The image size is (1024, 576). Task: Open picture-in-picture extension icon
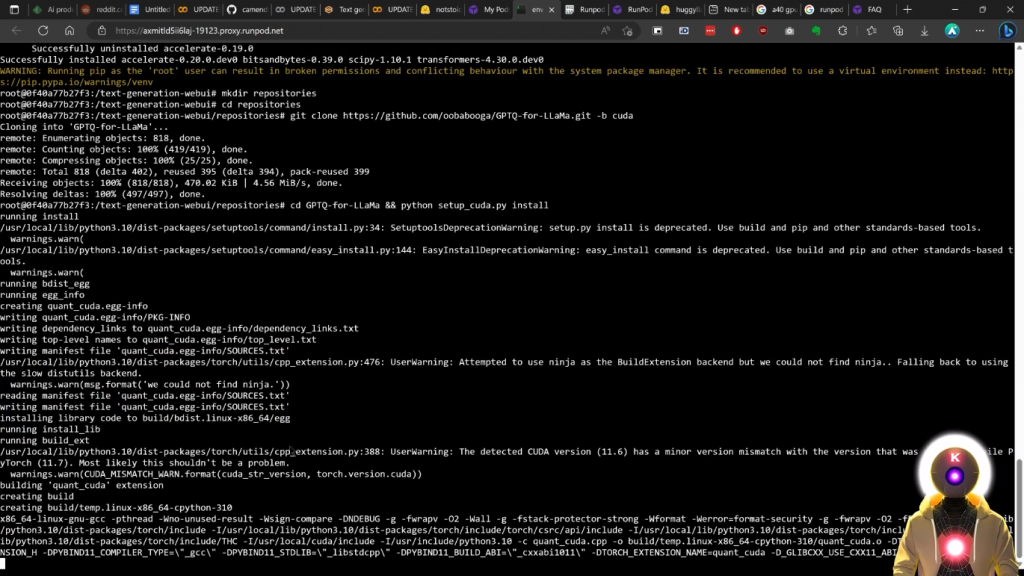click(658, 31)
